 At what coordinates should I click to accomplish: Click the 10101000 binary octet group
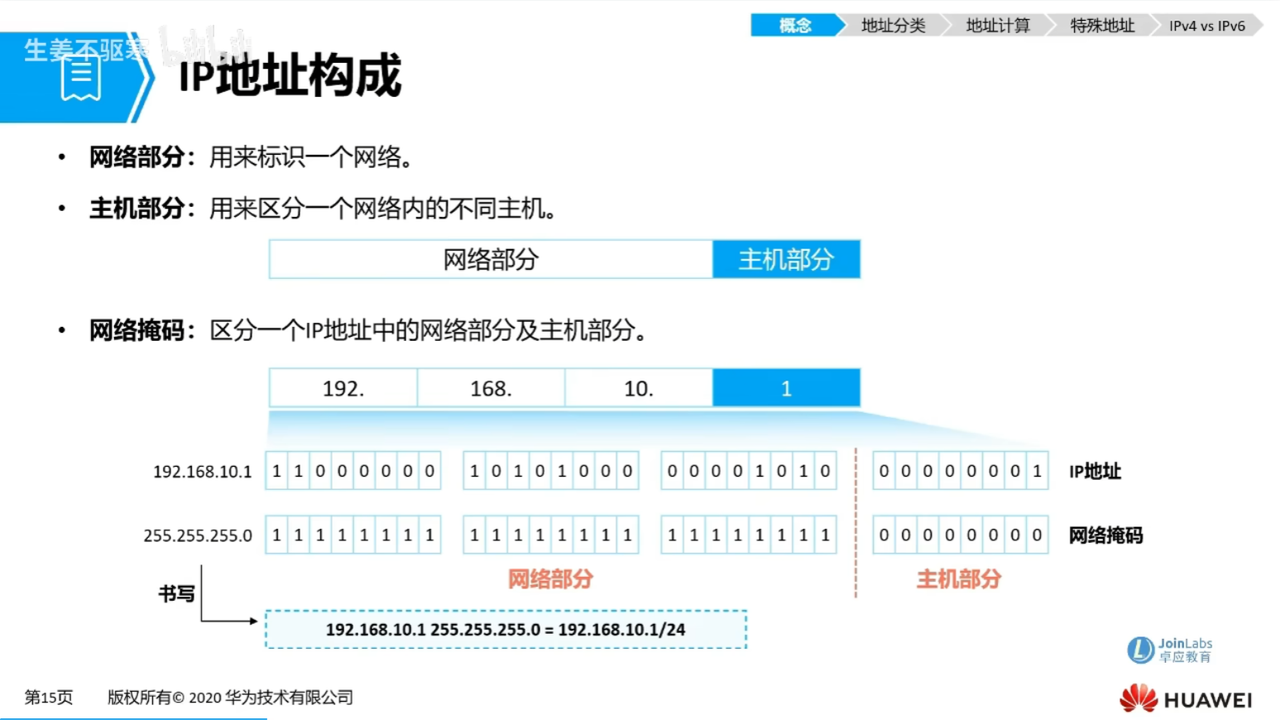(551, 471)
